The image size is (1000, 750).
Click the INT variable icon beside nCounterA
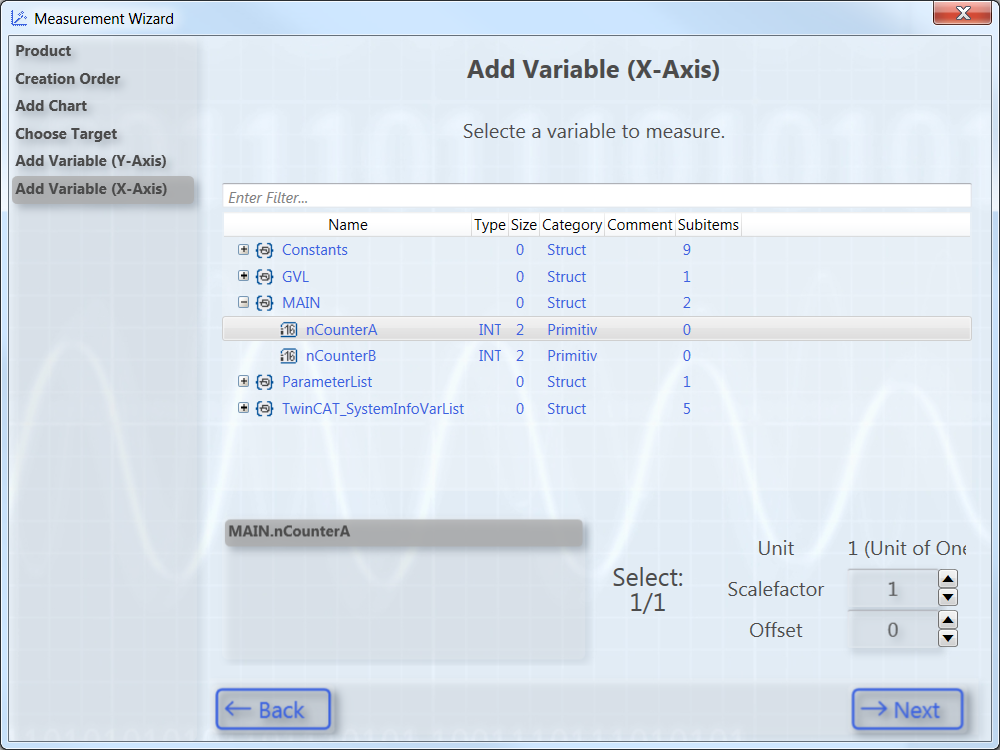click(289, 330)
